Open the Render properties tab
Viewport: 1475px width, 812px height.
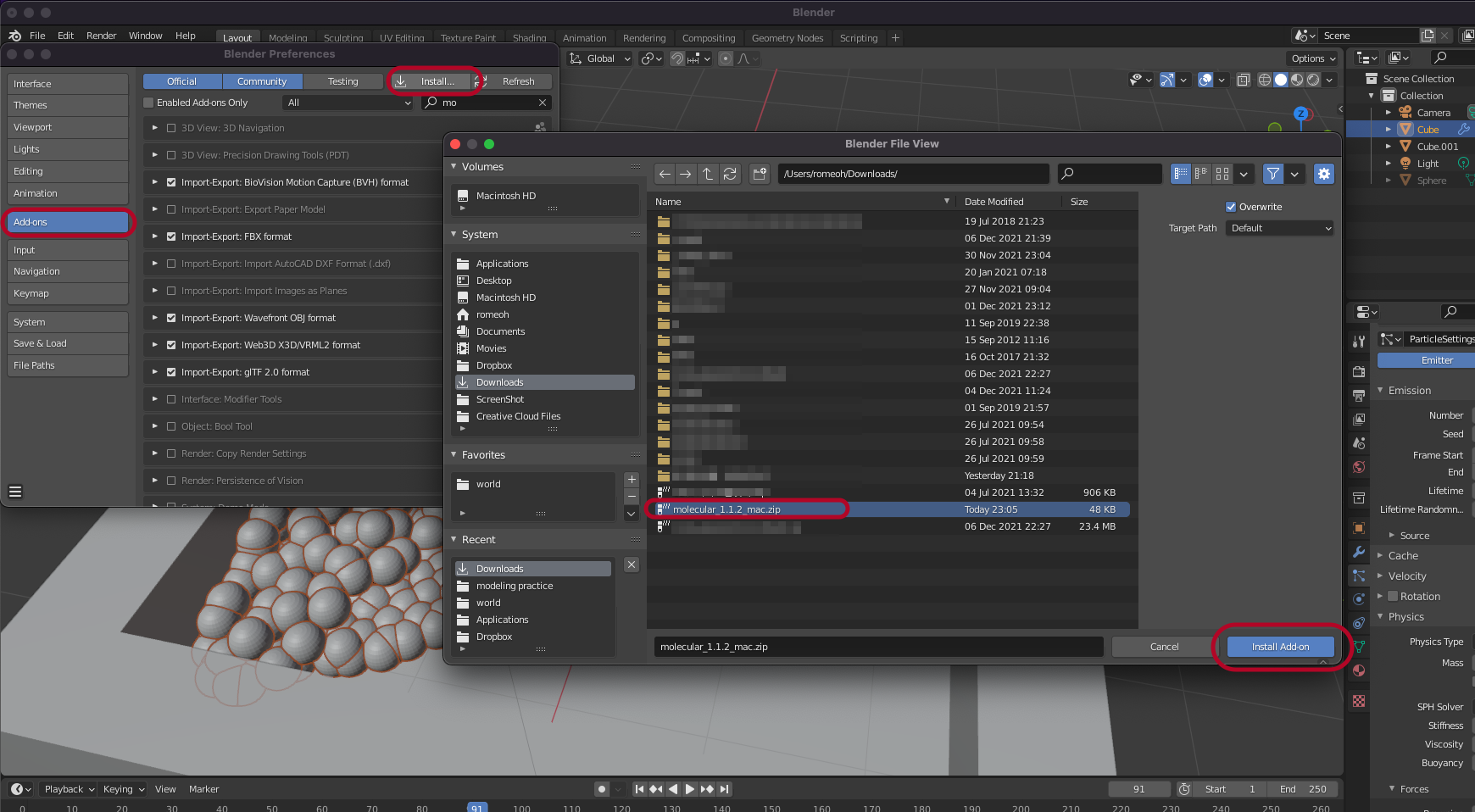pos(1359,372)
